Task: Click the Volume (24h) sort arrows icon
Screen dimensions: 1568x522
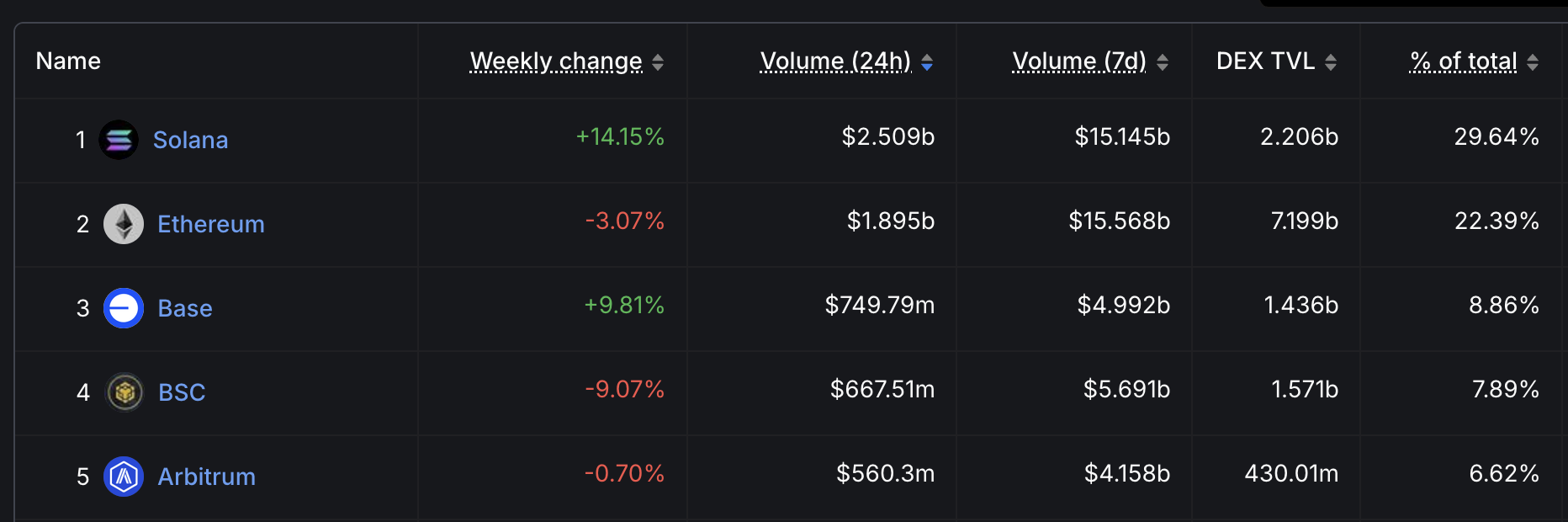Action: pyautogui.click(x=927, y=62)
